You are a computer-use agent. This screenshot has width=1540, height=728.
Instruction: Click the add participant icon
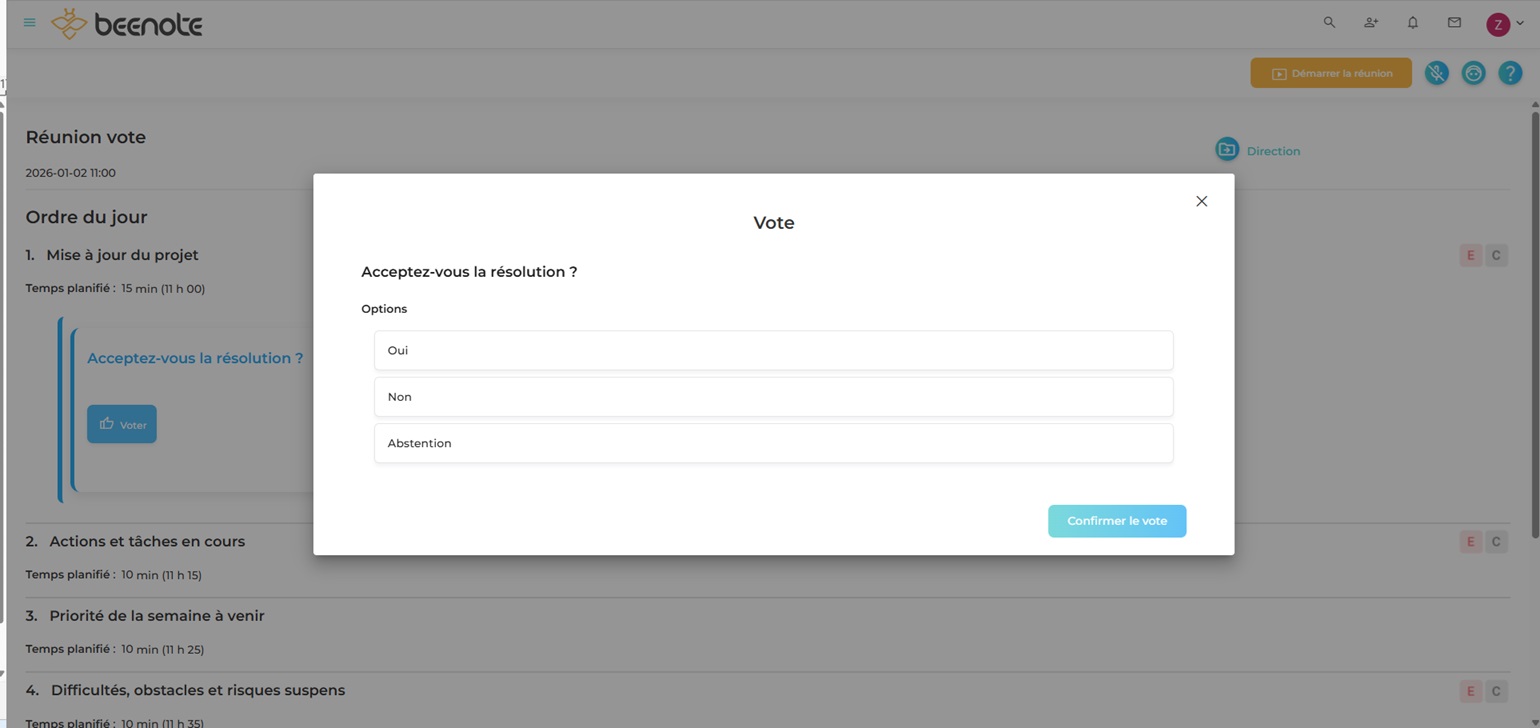[1371, 22]
